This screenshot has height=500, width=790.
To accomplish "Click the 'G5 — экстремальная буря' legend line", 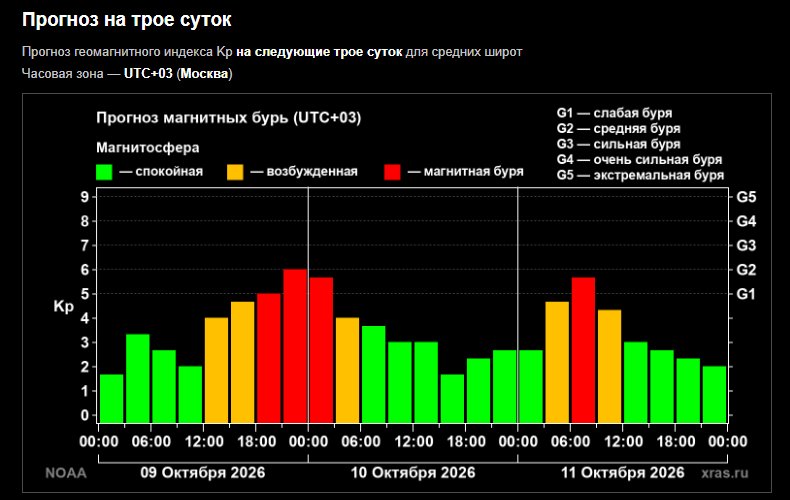I will (x=640, y=175).
